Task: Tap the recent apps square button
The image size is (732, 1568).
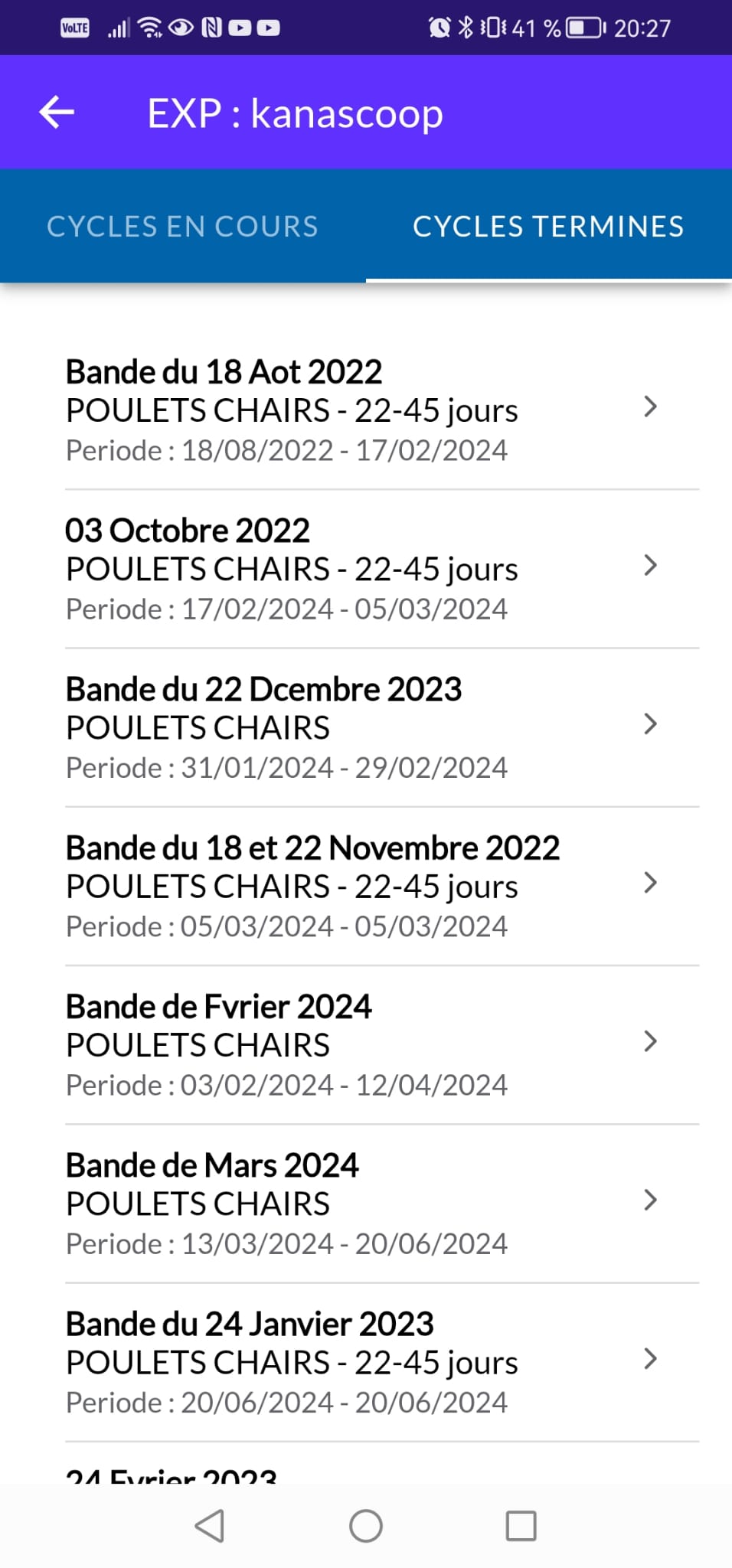Action: pyautogui.click(x=521, y=1526)
